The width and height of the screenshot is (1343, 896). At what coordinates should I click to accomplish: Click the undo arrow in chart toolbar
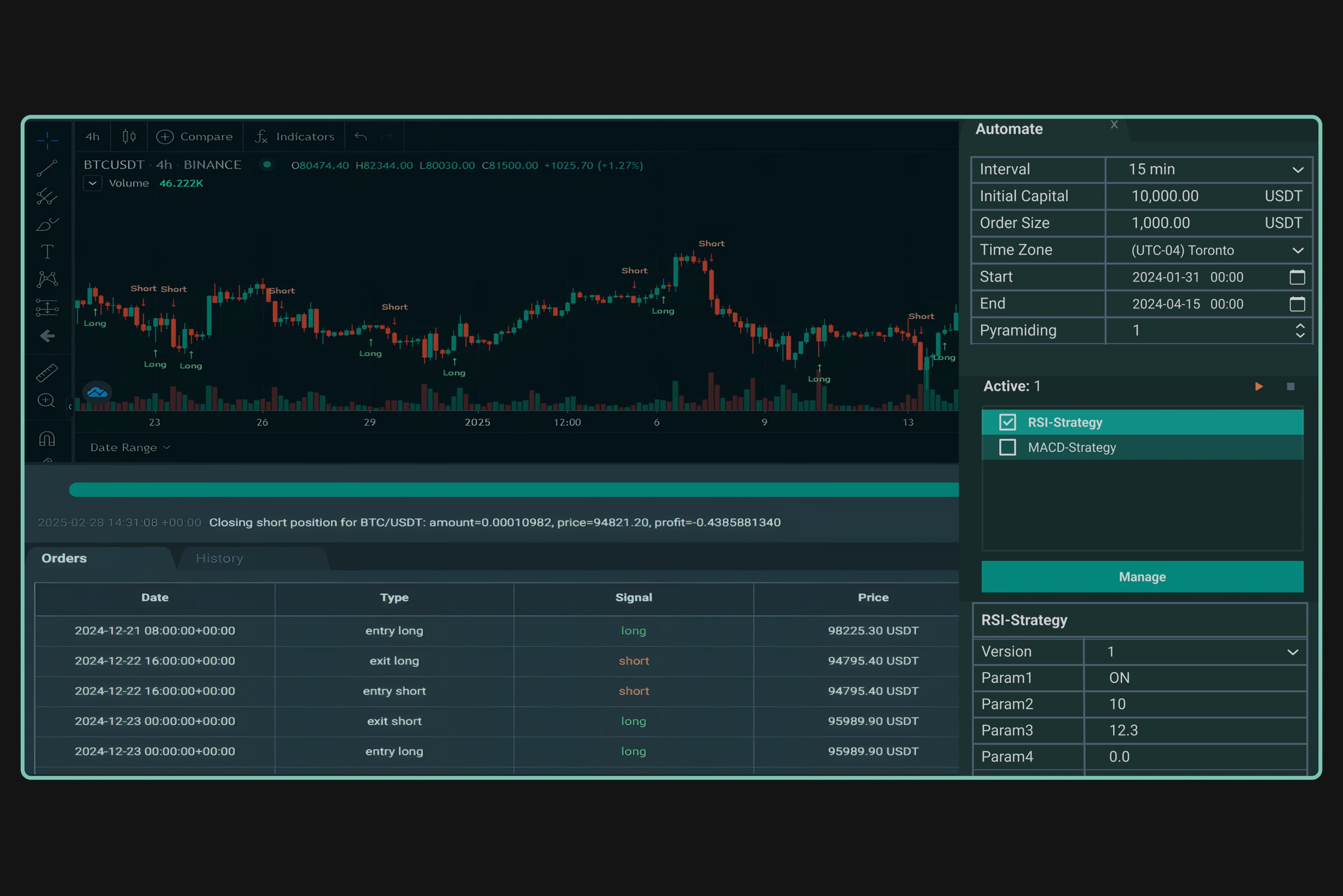[361, 137]
